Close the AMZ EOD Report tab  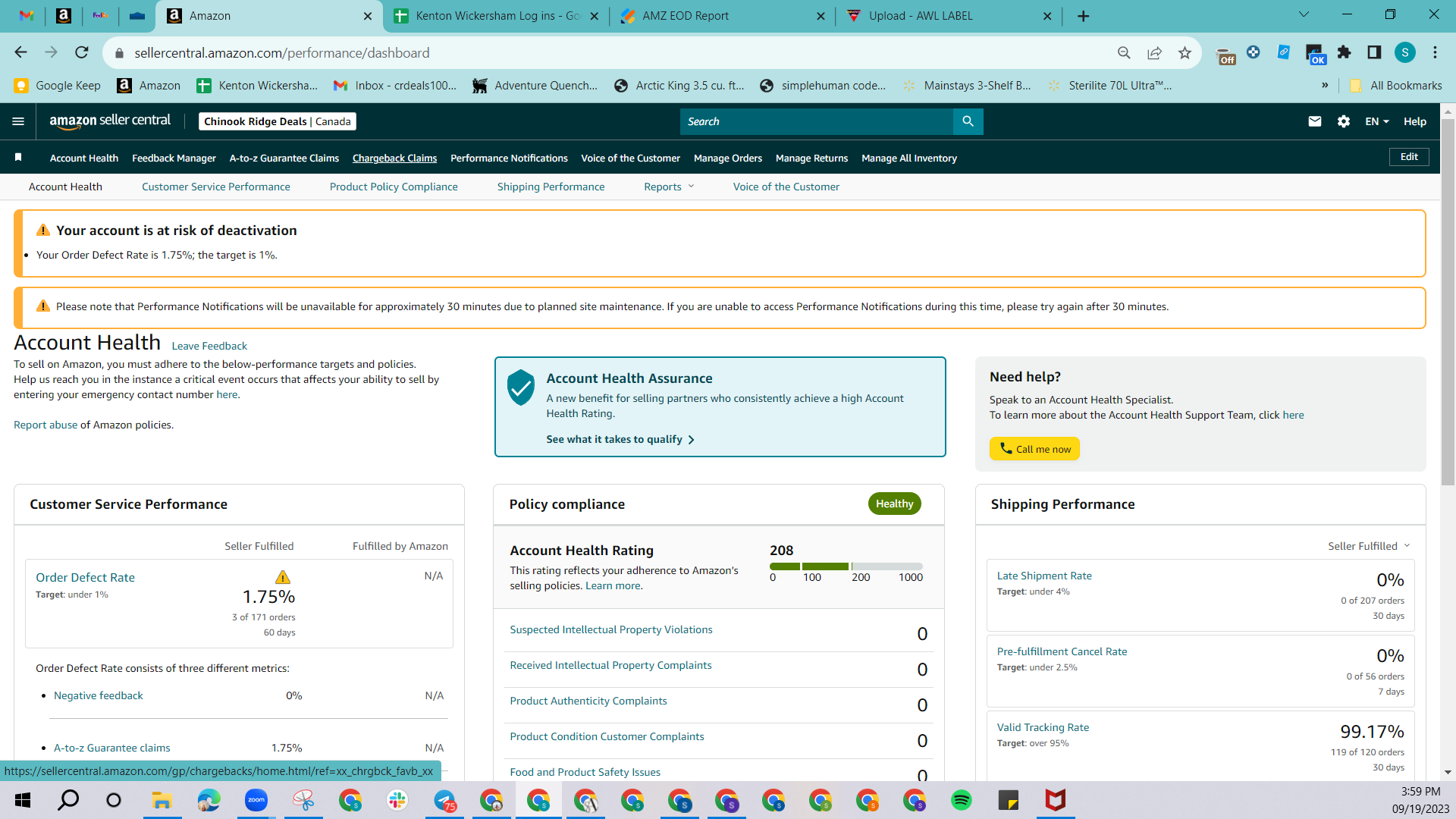(821, 16)
